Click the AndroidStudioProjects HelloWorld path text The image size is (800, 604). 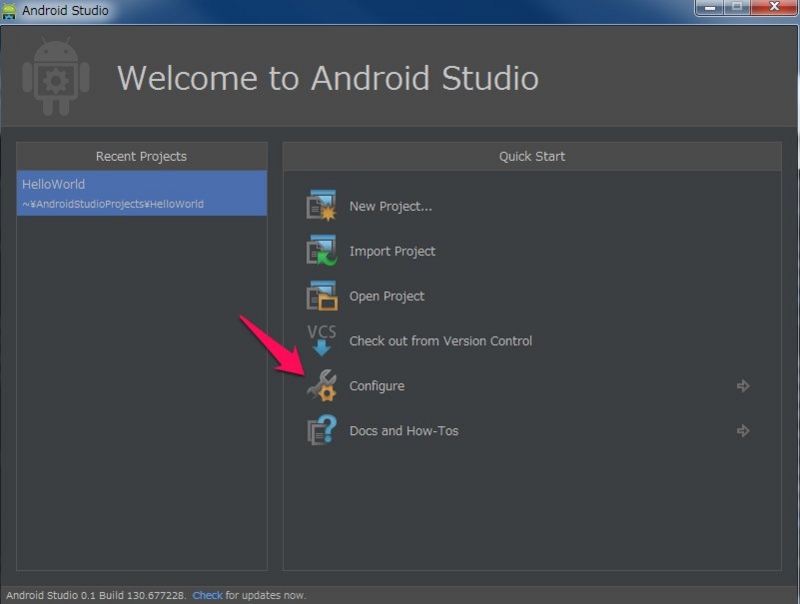pyautogui.click(x=113, y=204)
